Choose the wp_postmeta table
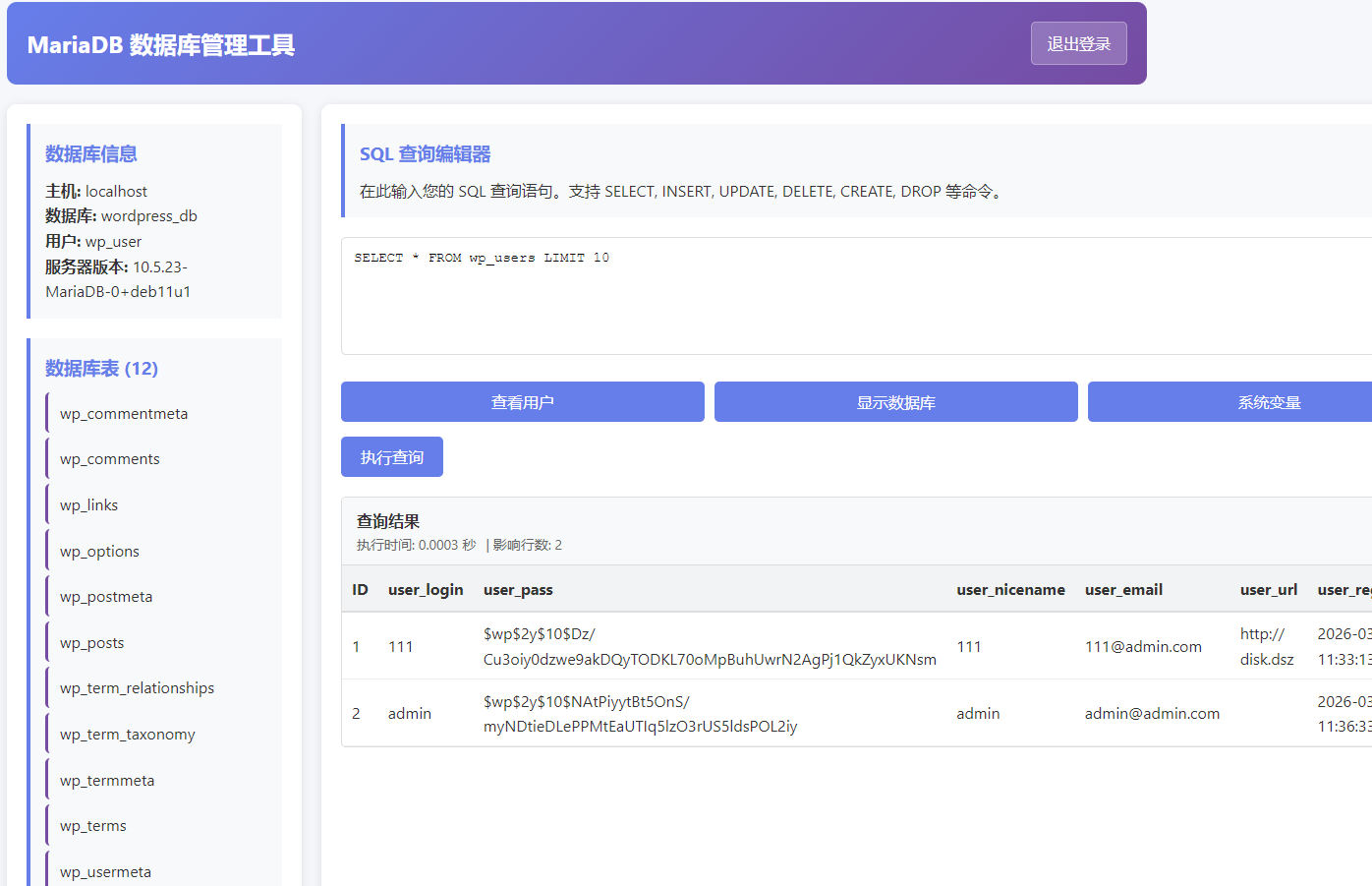The width and height of the screenshot is (1372, 886). 106,597
